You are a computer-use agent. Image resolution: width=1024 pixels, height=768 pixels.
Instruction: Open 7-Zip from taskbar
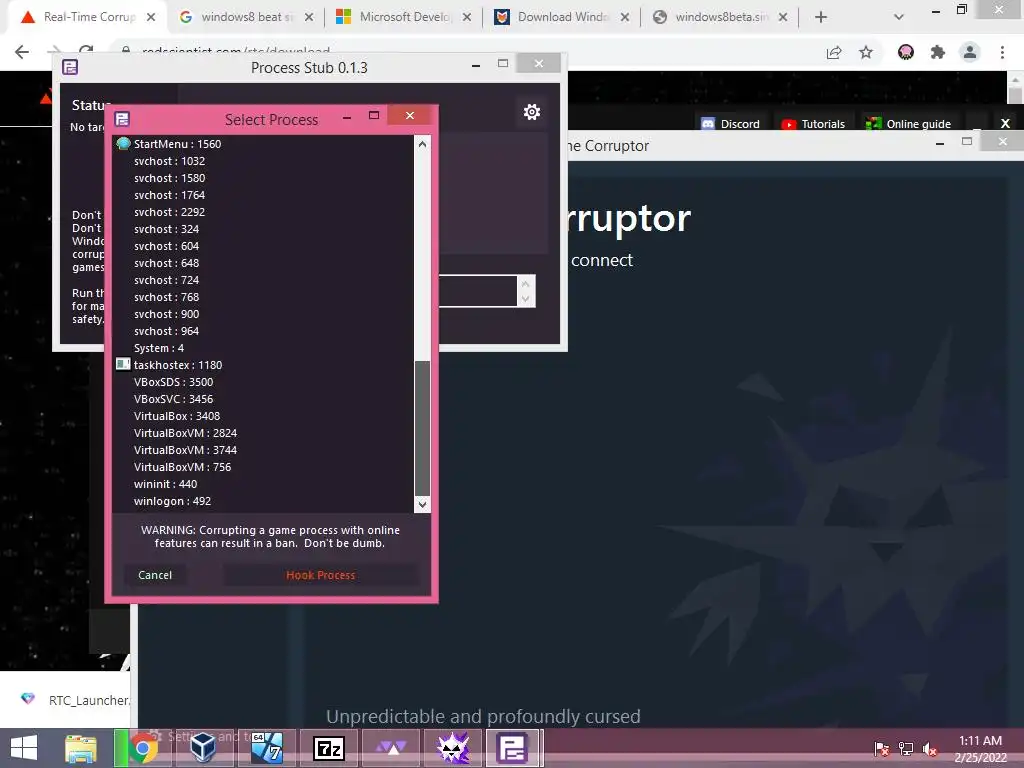329,748
